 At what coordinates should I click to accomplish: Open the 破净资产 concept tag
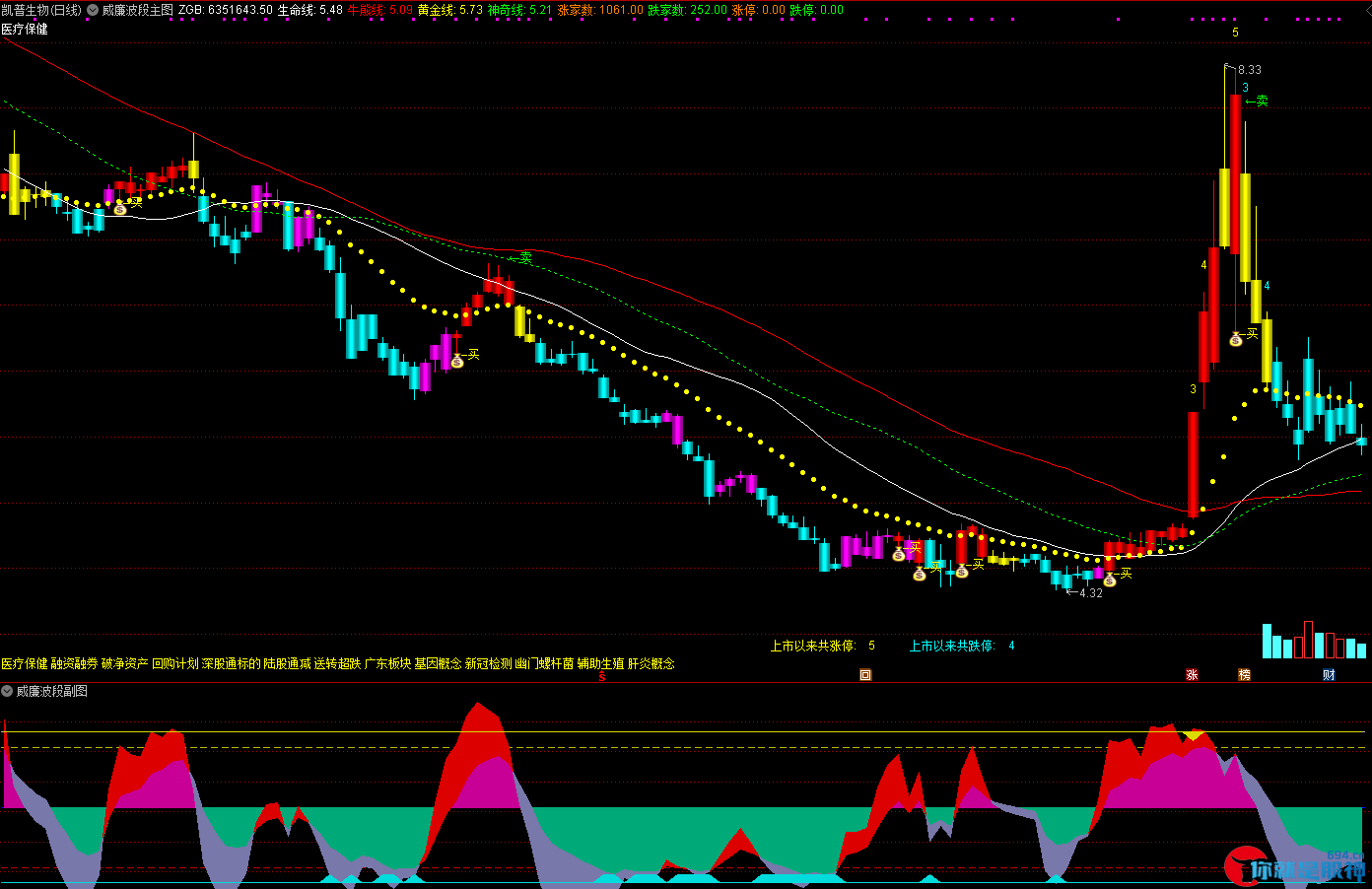pyautogui.click(x=125, y=664)
